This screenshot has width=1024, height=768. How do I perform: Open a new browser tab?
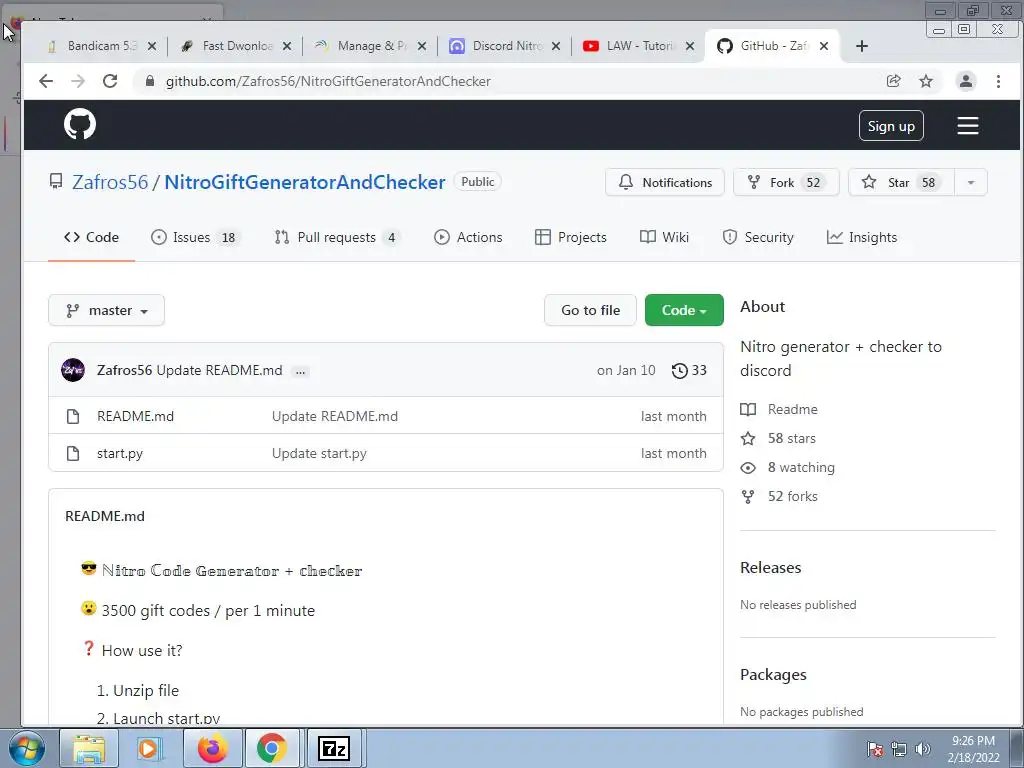tap(861, 46)
